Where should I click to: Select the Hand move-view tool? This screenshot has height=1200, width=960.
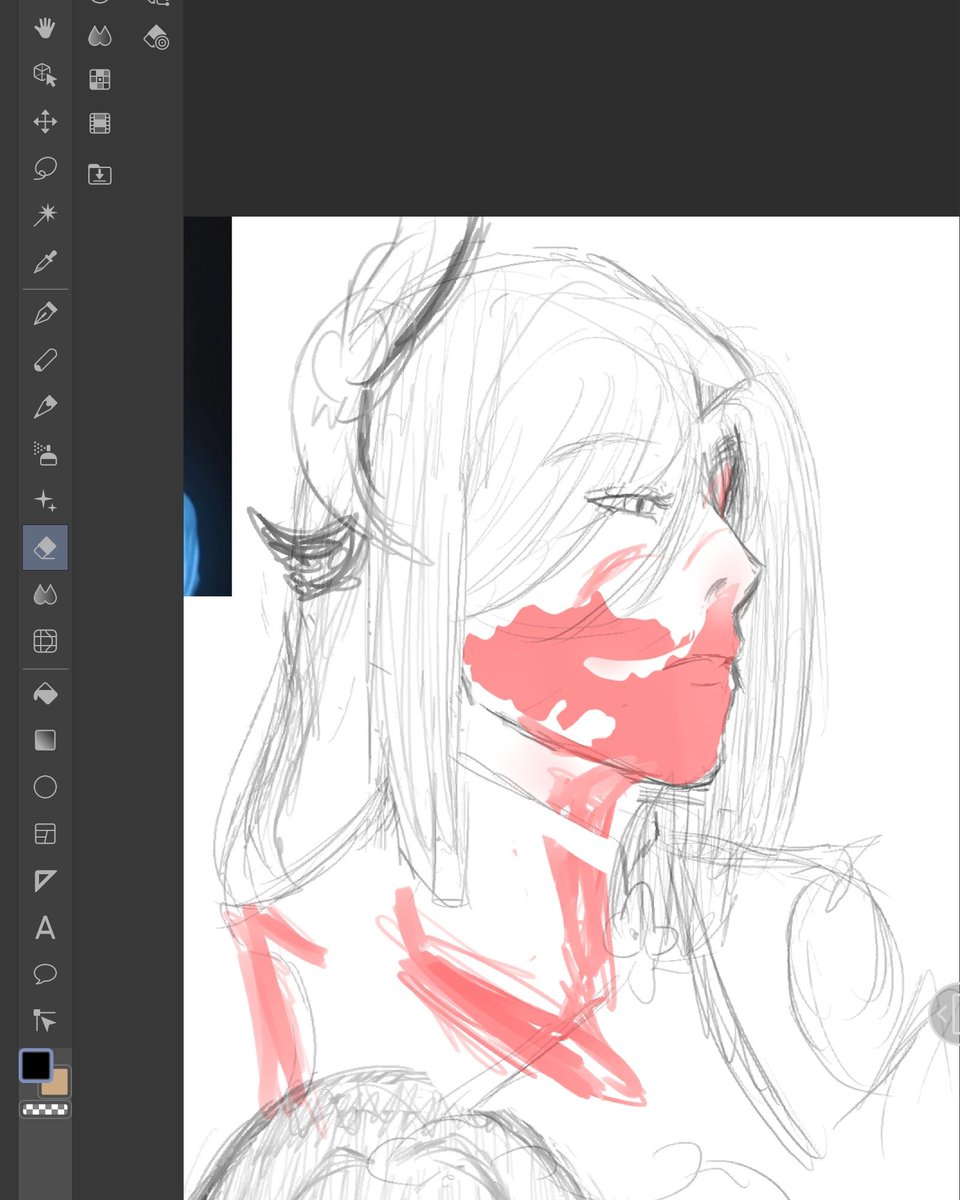click(x=45, y=28)
